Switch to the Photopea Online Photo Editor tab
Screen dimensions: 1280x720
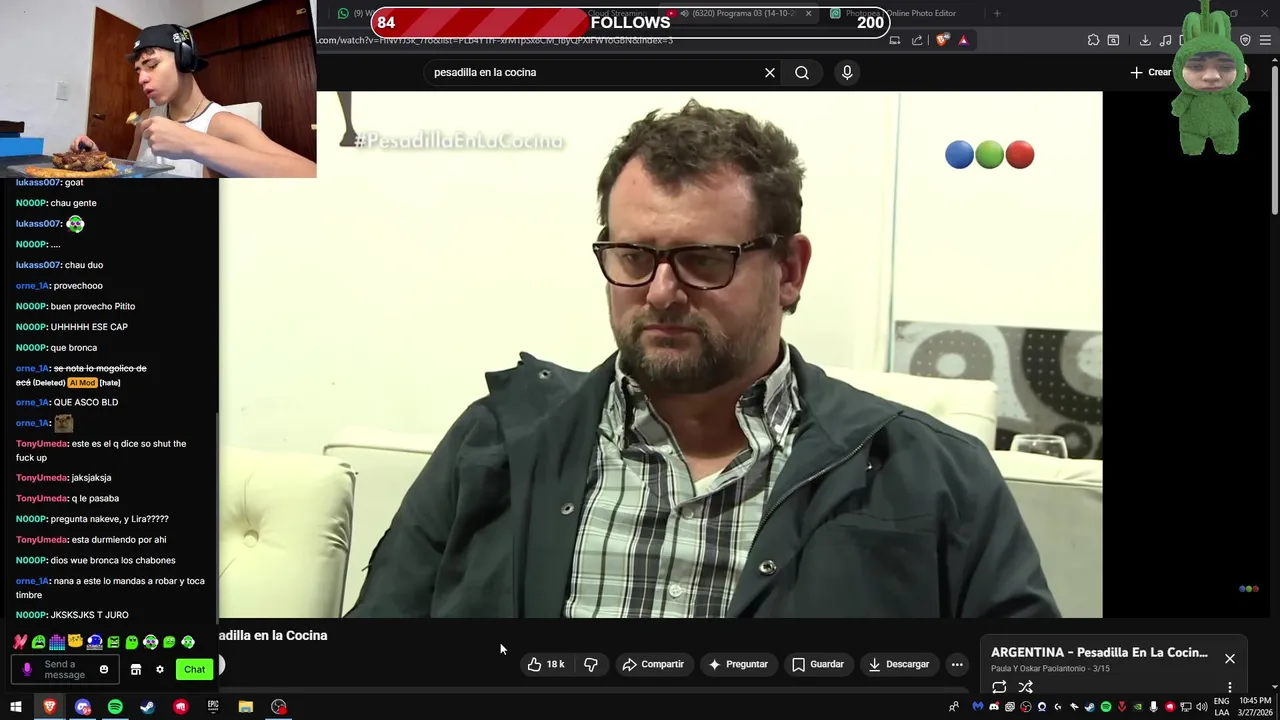(x=900, y=13)
